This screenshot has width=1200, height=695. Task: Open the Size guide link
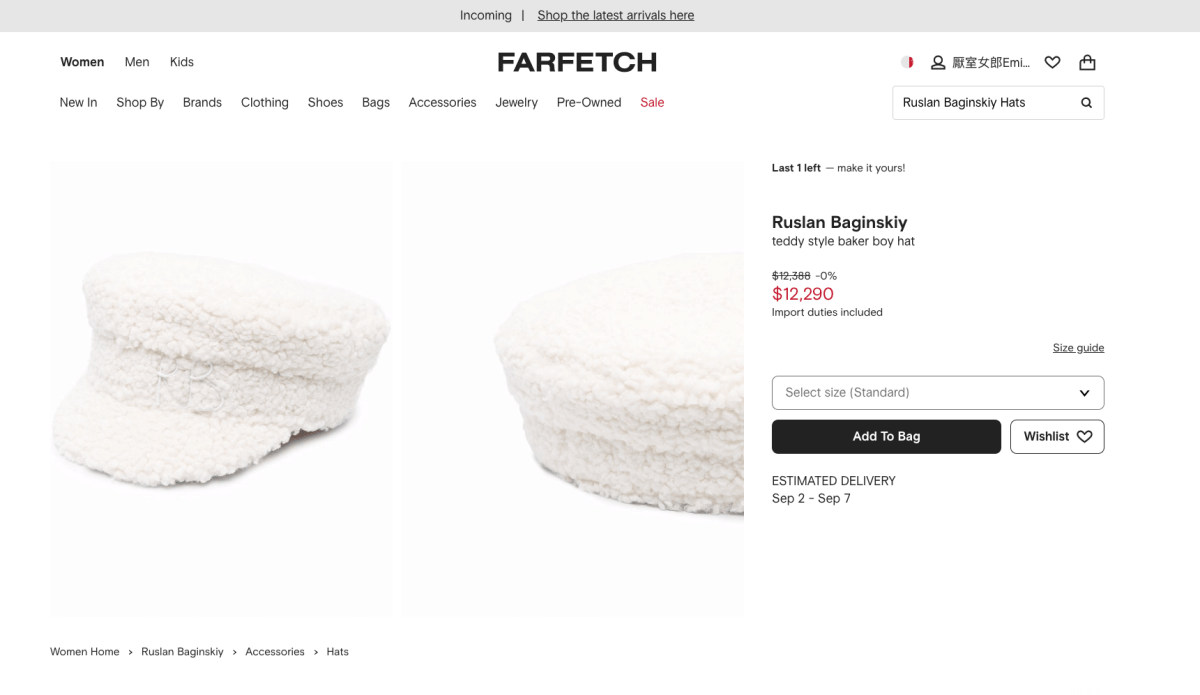[x=1078, y=348]
